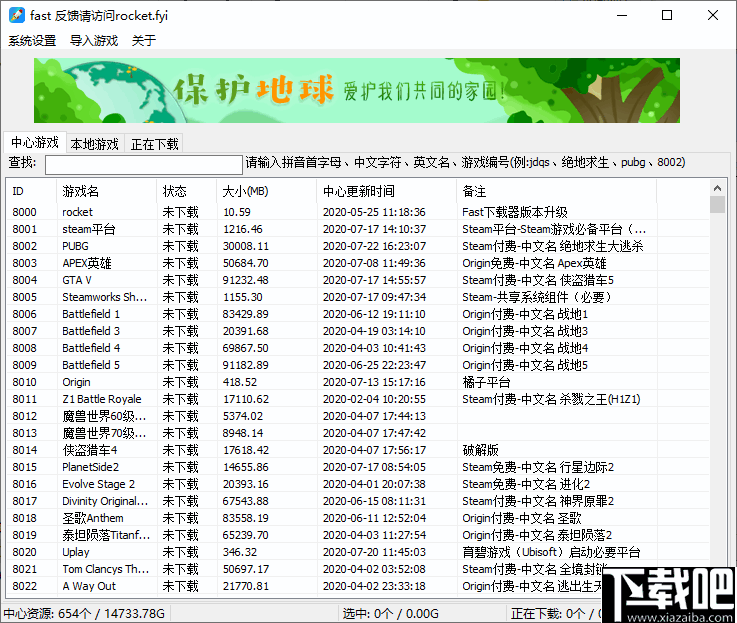
Task: Select the Z1 Battle Royale row
Action: point(358,399)
